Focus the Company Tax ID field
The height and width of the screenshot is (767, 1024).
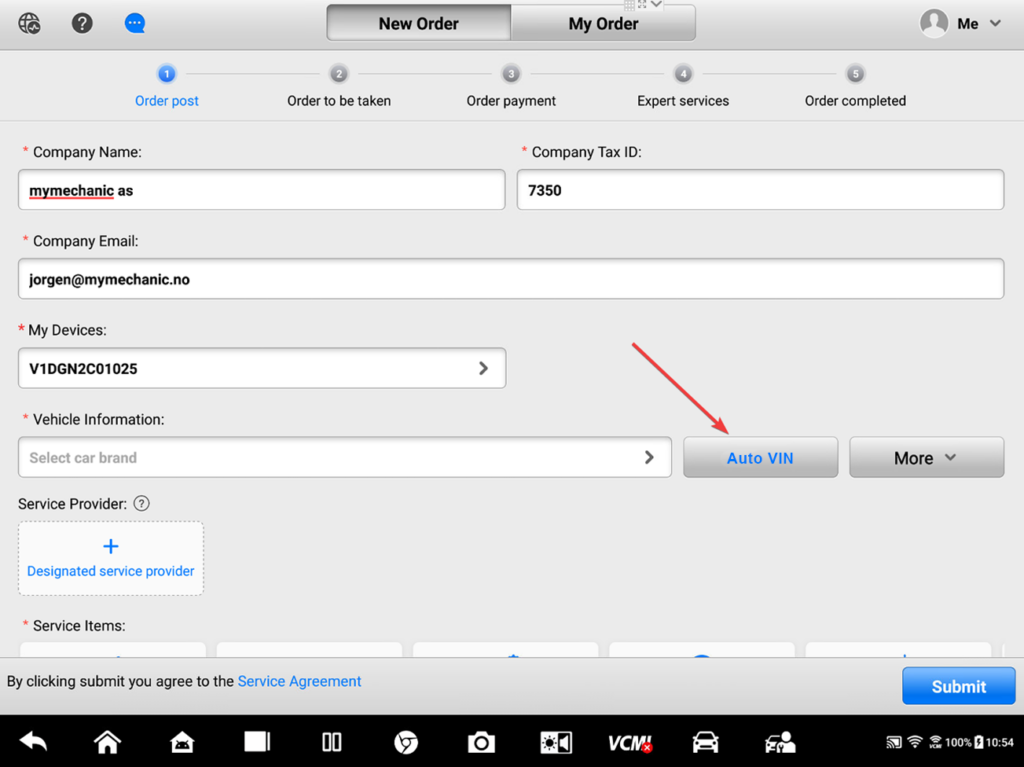coord(760,190)
